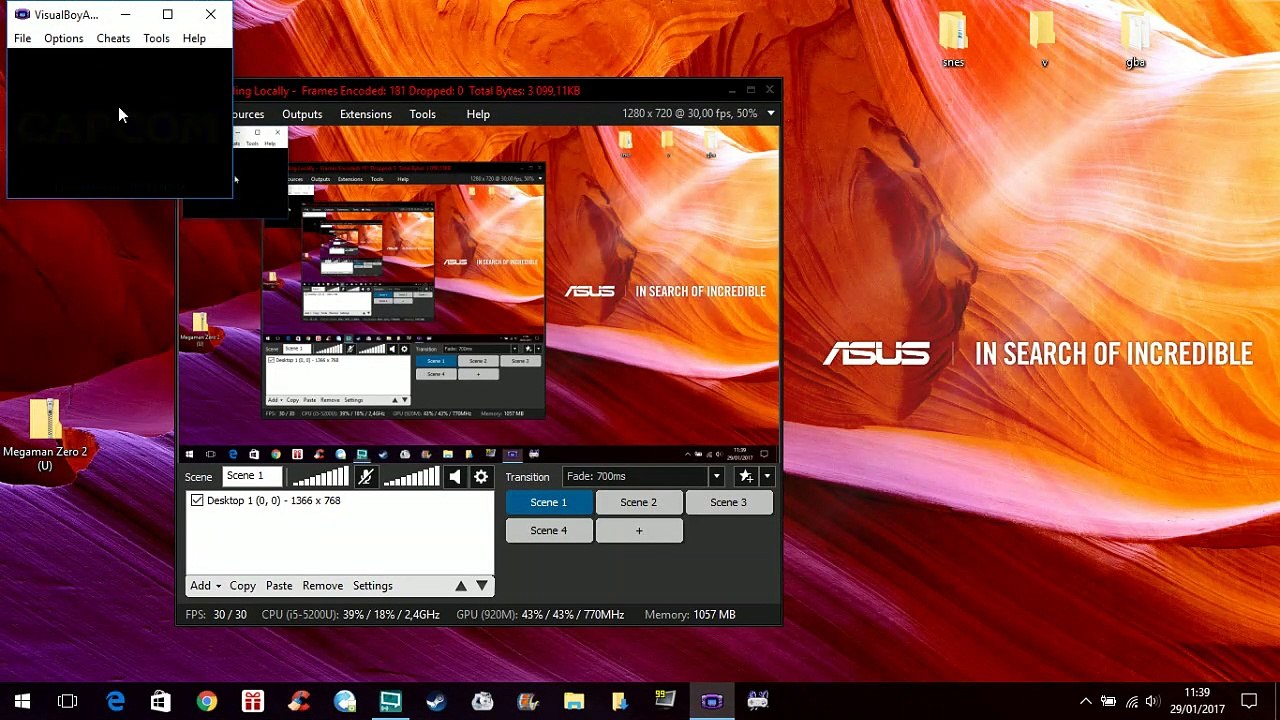Open the Windows Start menu
The height and width of the screenshot is (720, 1280).
click(x=22, y=701)
